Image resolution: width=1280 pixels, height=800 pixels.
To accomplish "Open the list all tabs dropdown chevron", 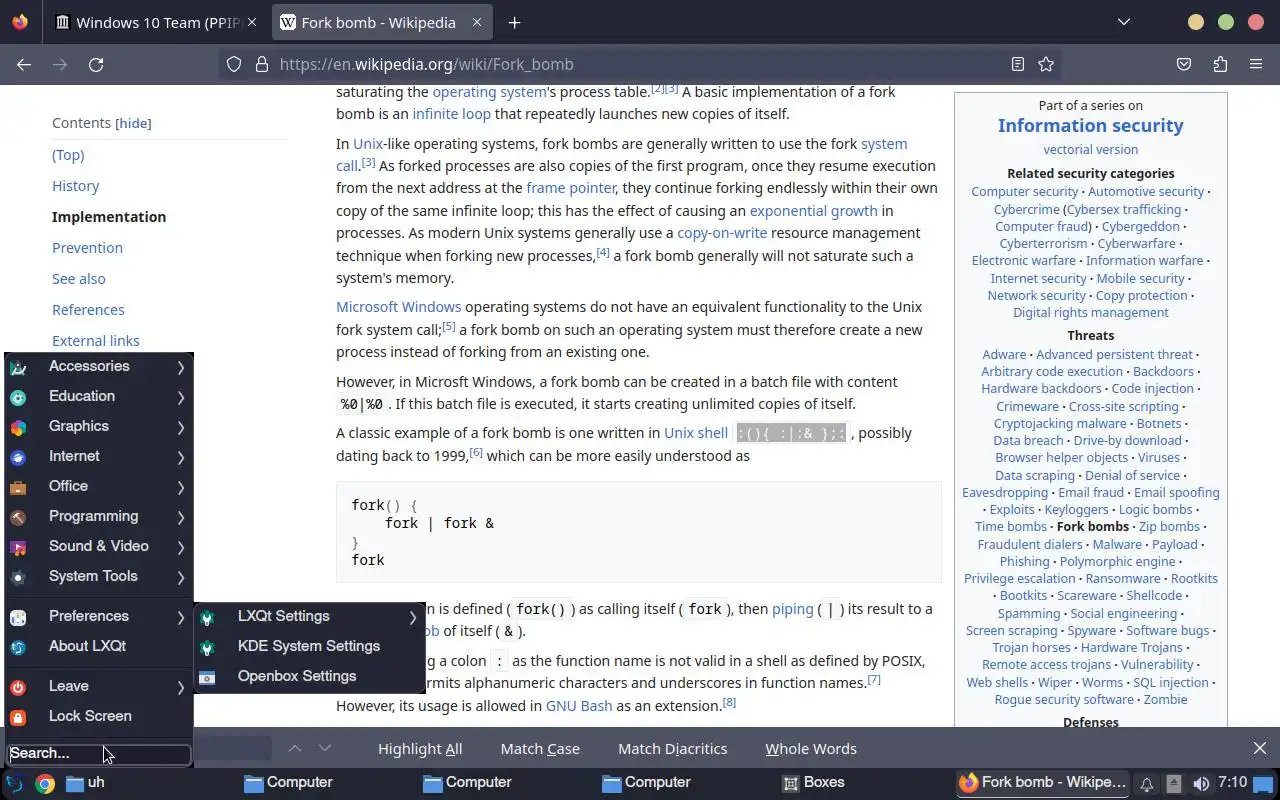I will [1124, 22].
